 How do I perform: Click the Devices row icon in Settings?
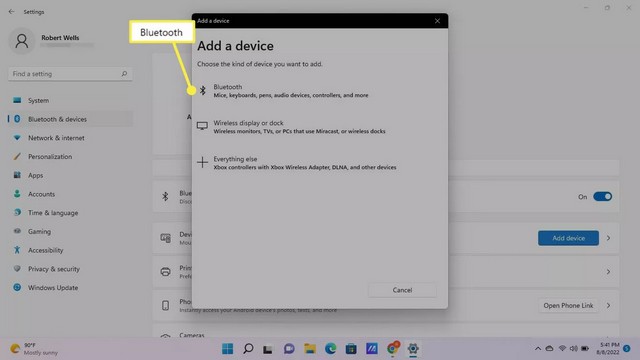[x=165, y=238]
